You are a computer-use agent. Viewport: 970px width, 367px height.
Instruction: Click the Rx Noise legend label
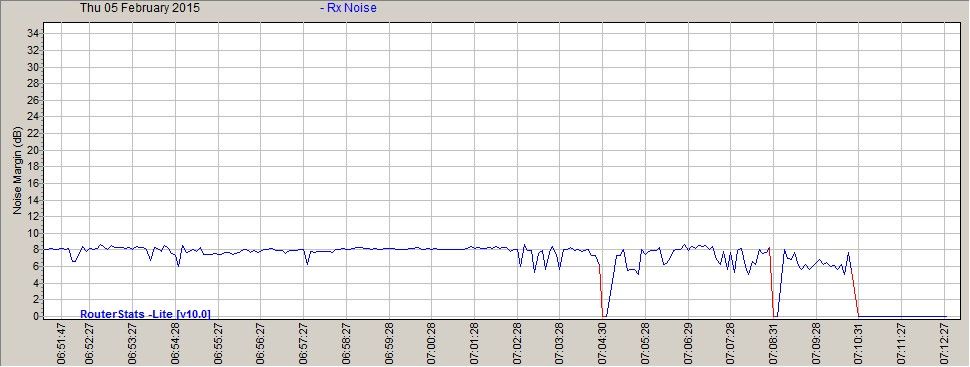tap(348, 8)
